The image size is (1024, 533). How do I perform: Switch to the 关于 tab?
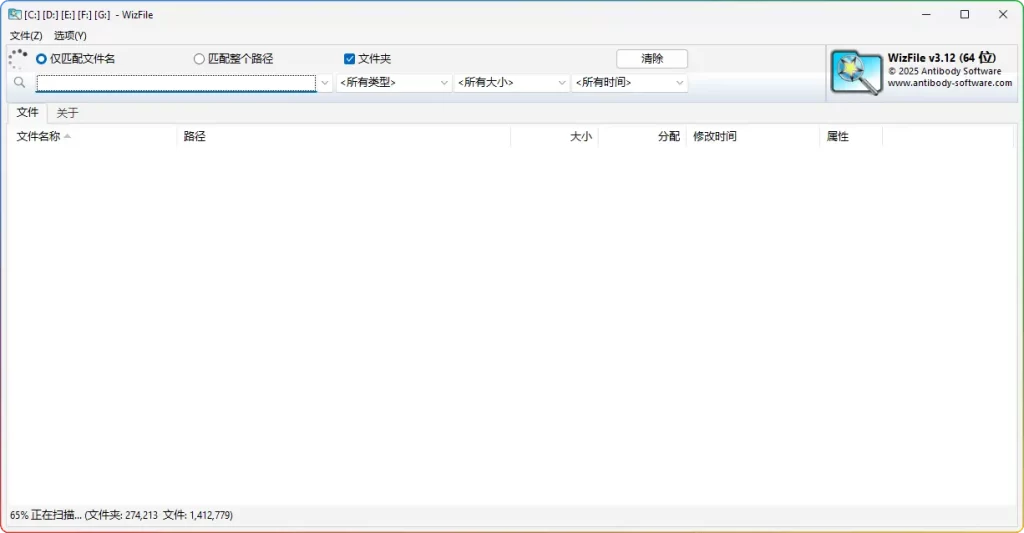tap(67, 113)
